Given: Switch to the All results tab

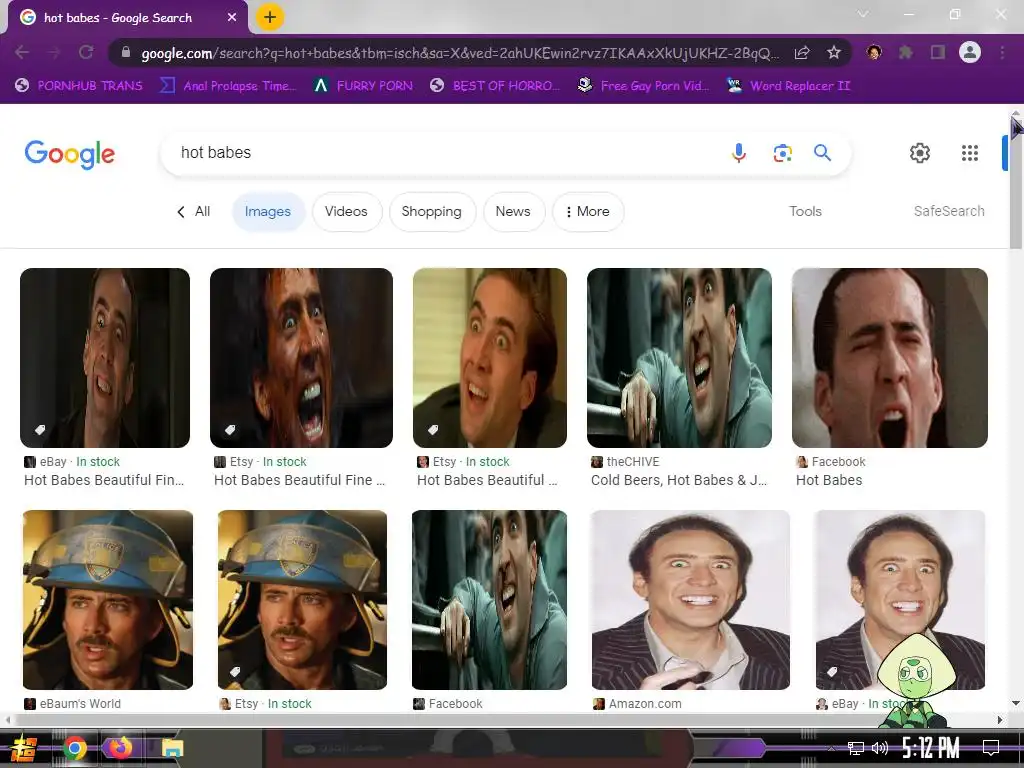Looking at the screenshot, I should pyautogui.click(x=202, y=212).
